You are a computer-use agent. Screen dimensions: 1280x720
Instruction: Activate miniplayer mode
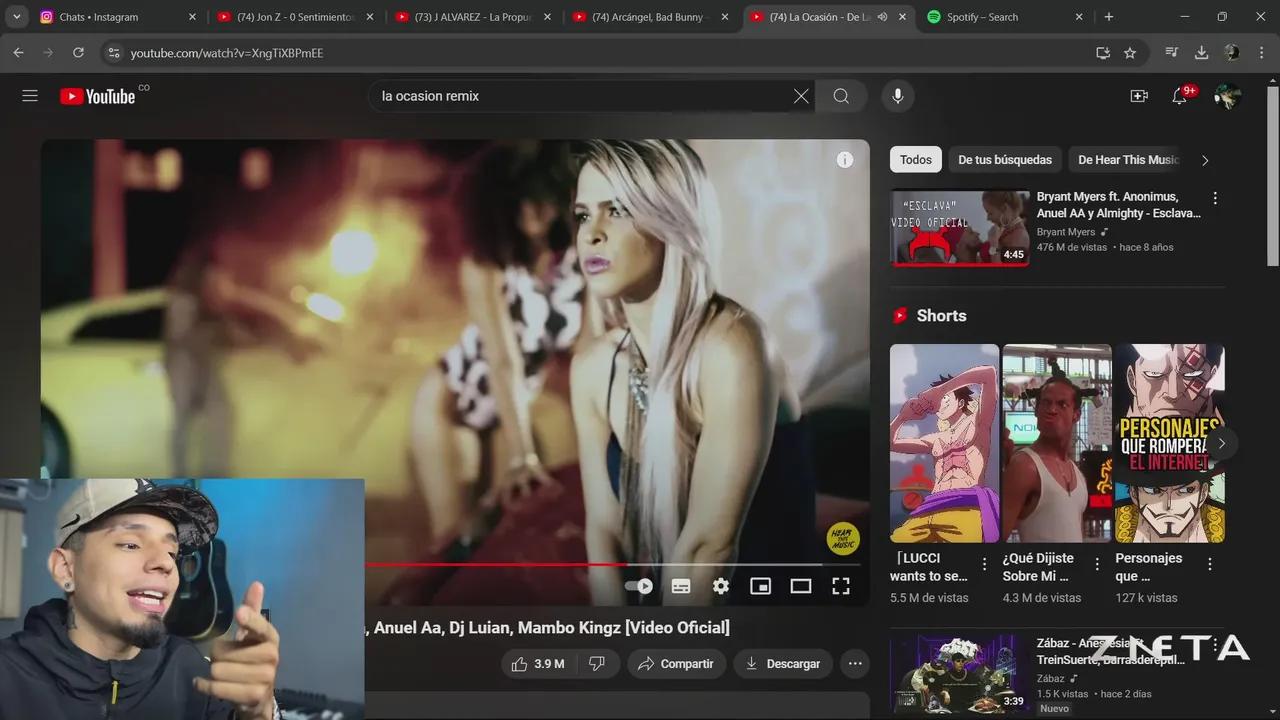760,586
